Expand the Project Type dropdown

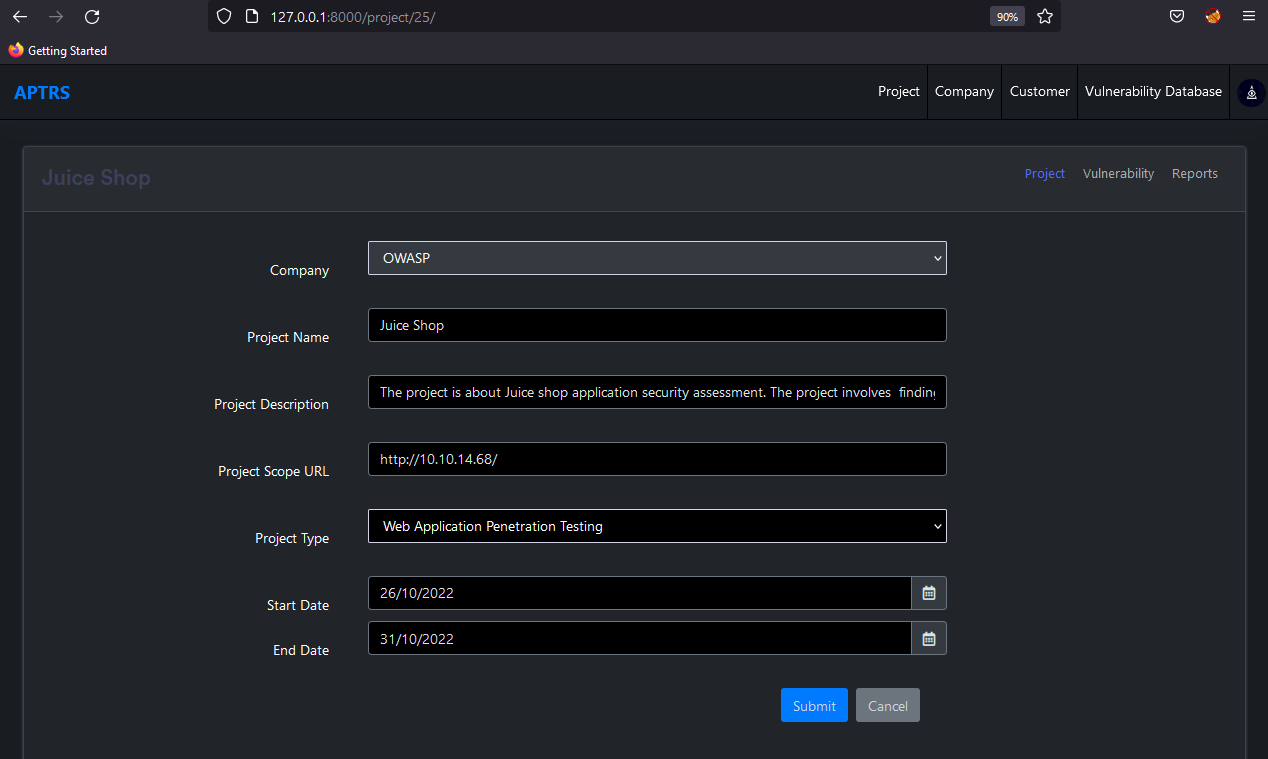[x=657, y=526]
